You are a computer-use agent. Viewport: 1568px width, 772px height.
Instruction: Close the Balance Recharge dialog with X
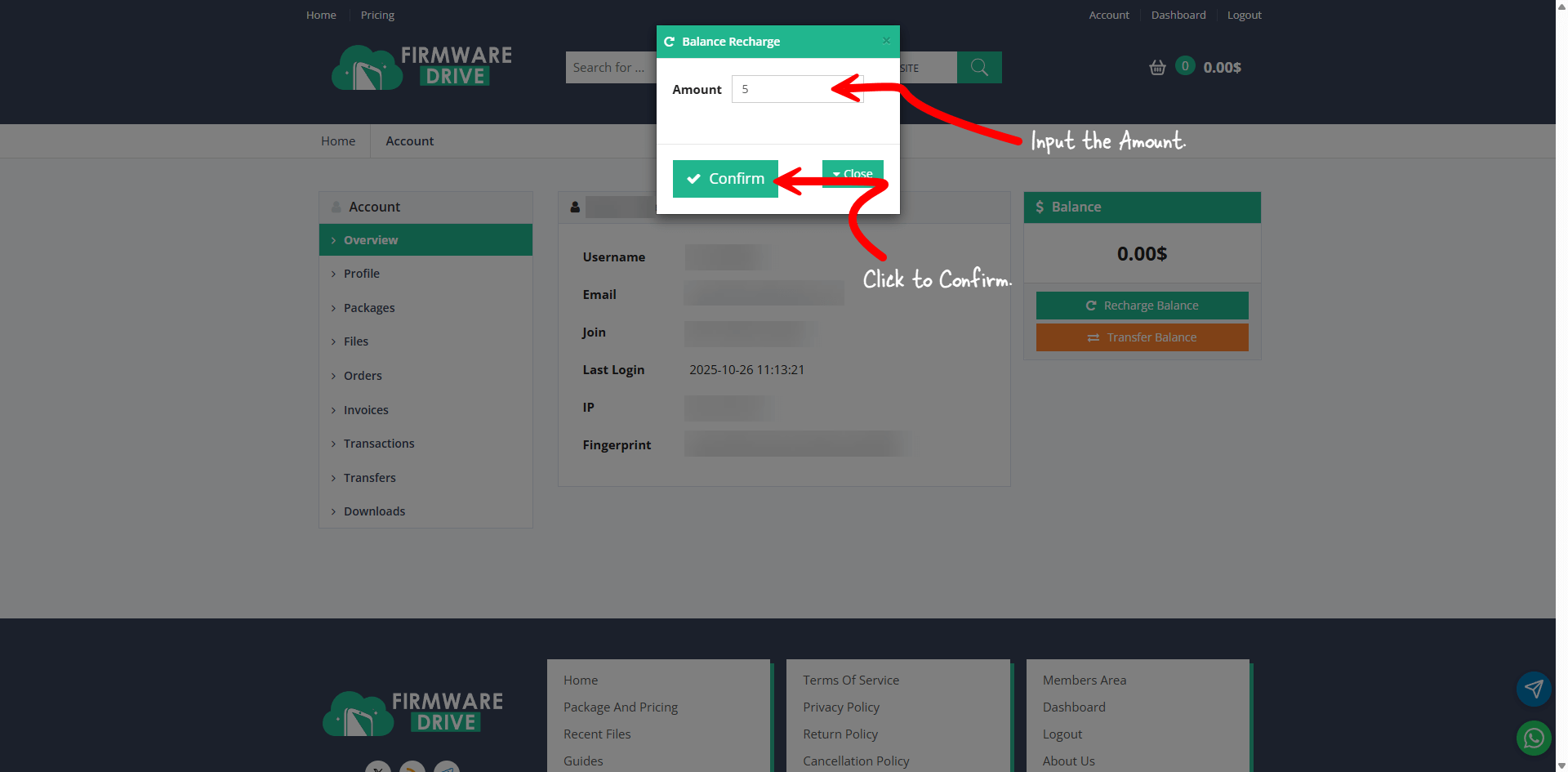tap(886, 41)
